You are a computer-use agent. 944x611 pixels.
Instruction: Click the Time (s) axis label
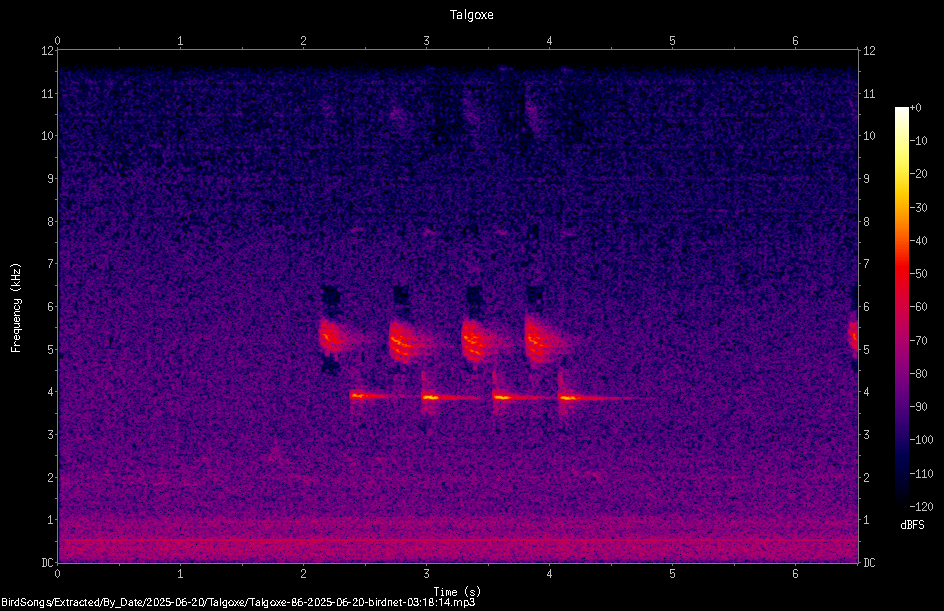(x=457, y=592)
